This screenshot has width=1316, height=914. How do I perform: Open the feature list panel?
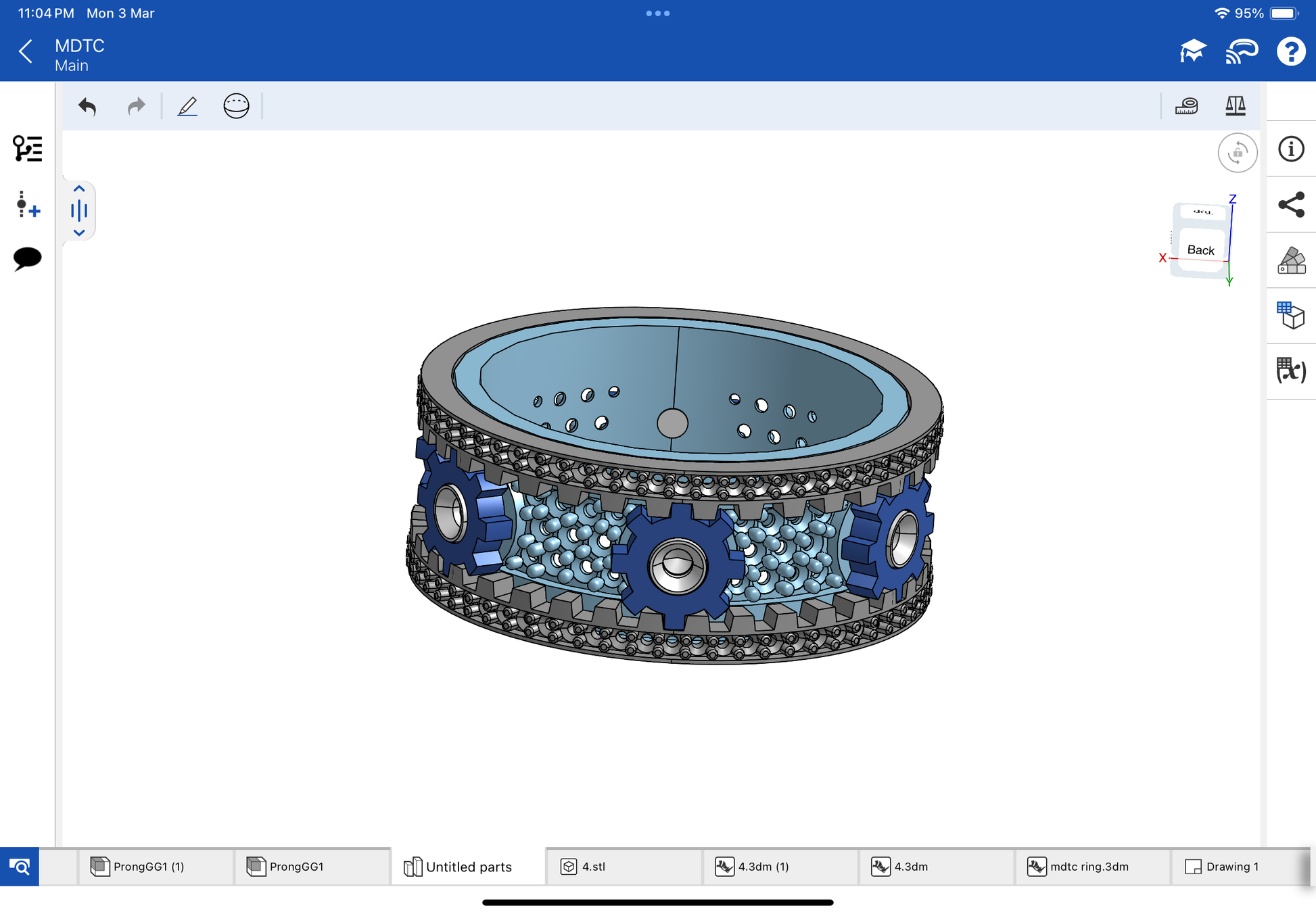tap(27, 149)
